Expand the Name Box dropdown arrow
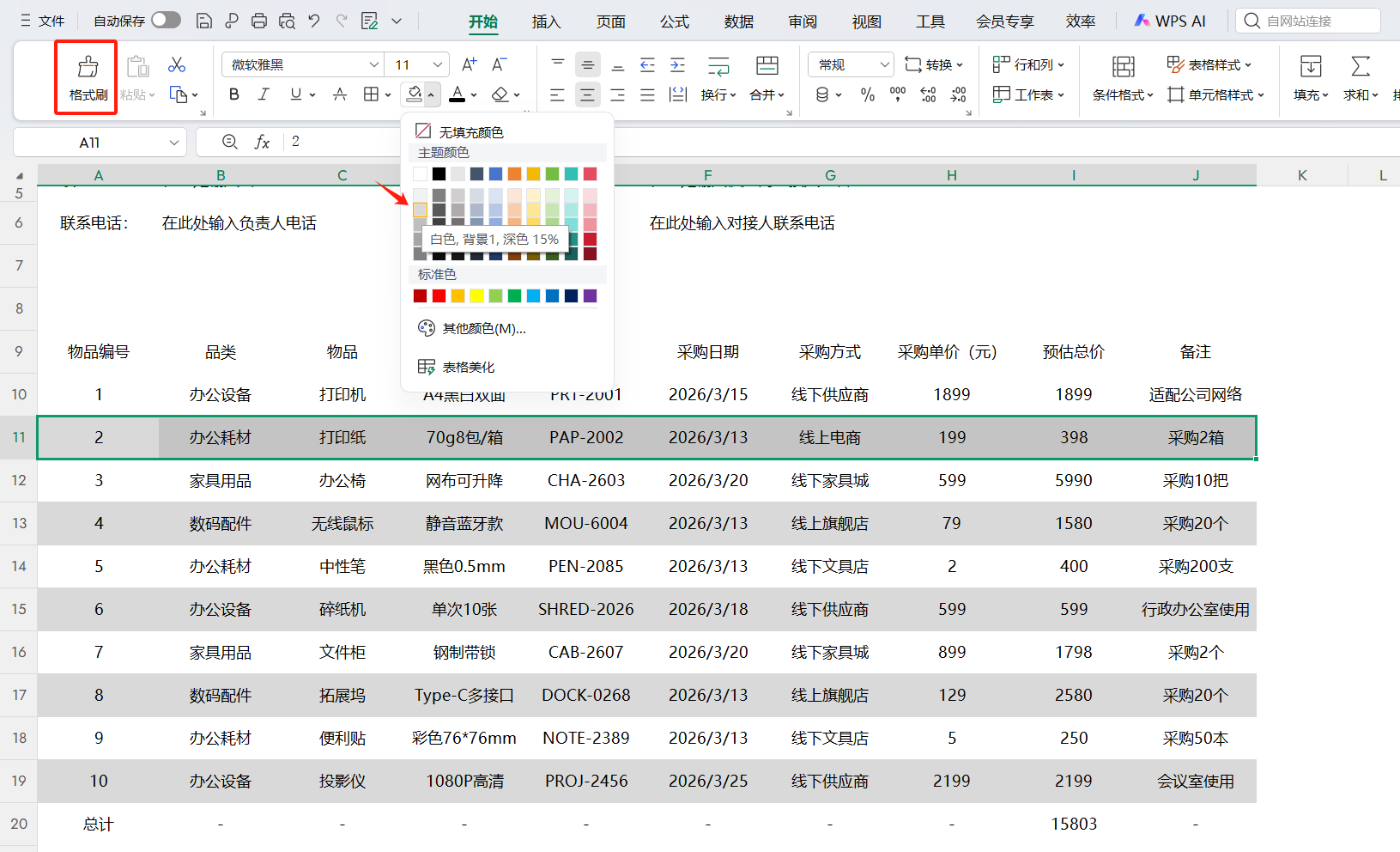1400x852 pixels. tap(174, 143)
